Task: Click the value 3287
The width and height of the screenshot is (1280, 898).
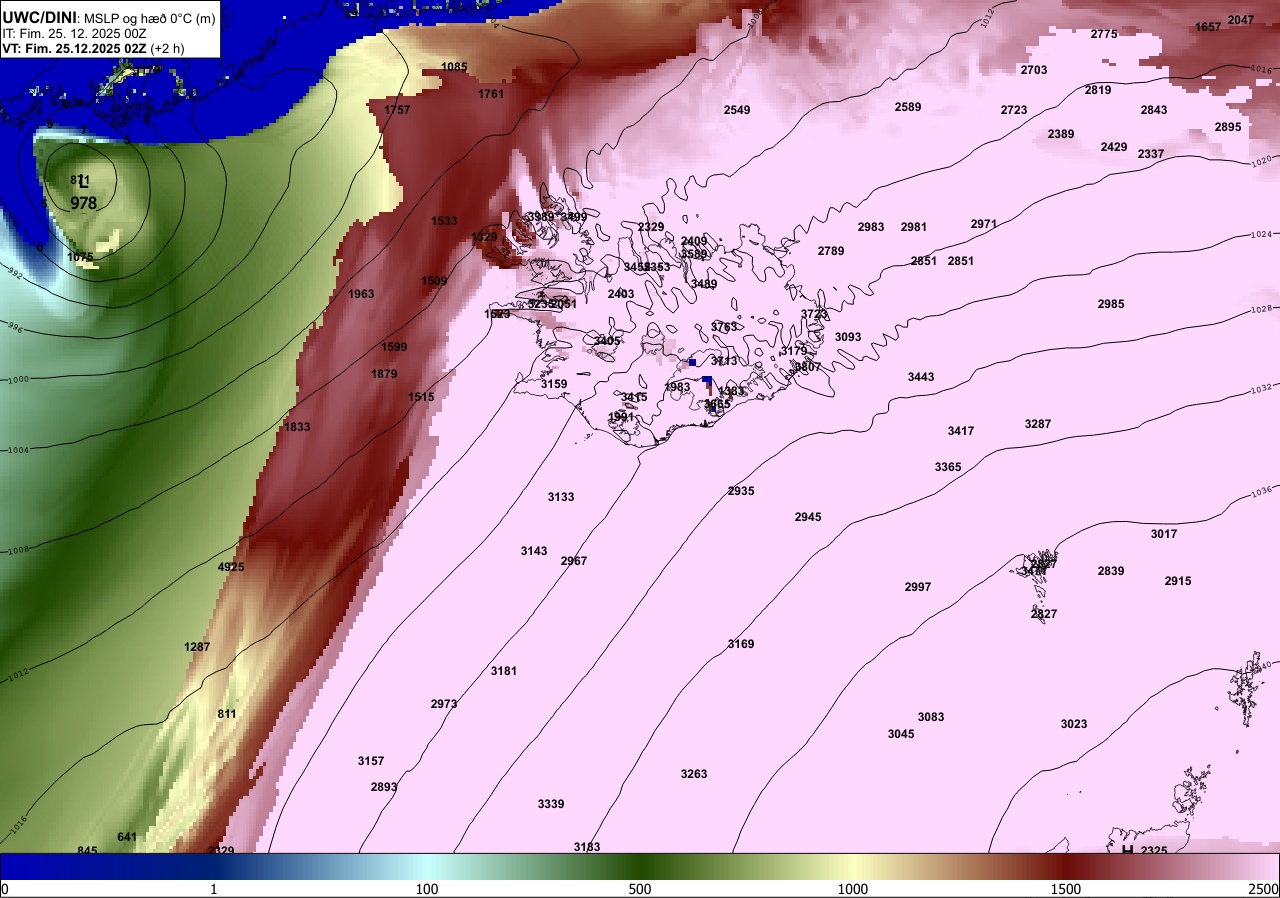Action: pyautogui.click(x=1038, y=424)
